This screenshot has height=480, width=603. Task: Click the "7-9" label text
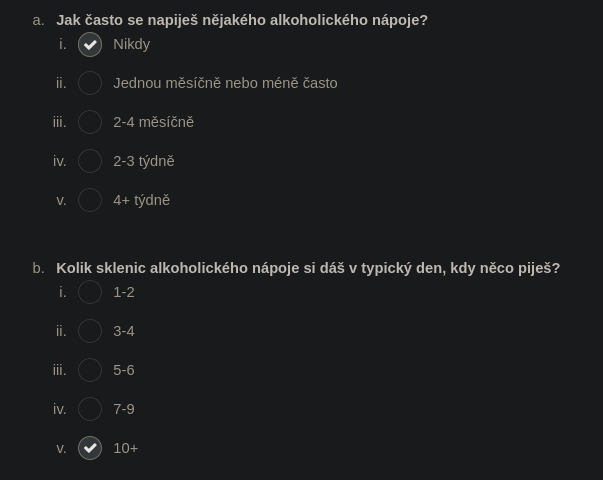[124, 409]
